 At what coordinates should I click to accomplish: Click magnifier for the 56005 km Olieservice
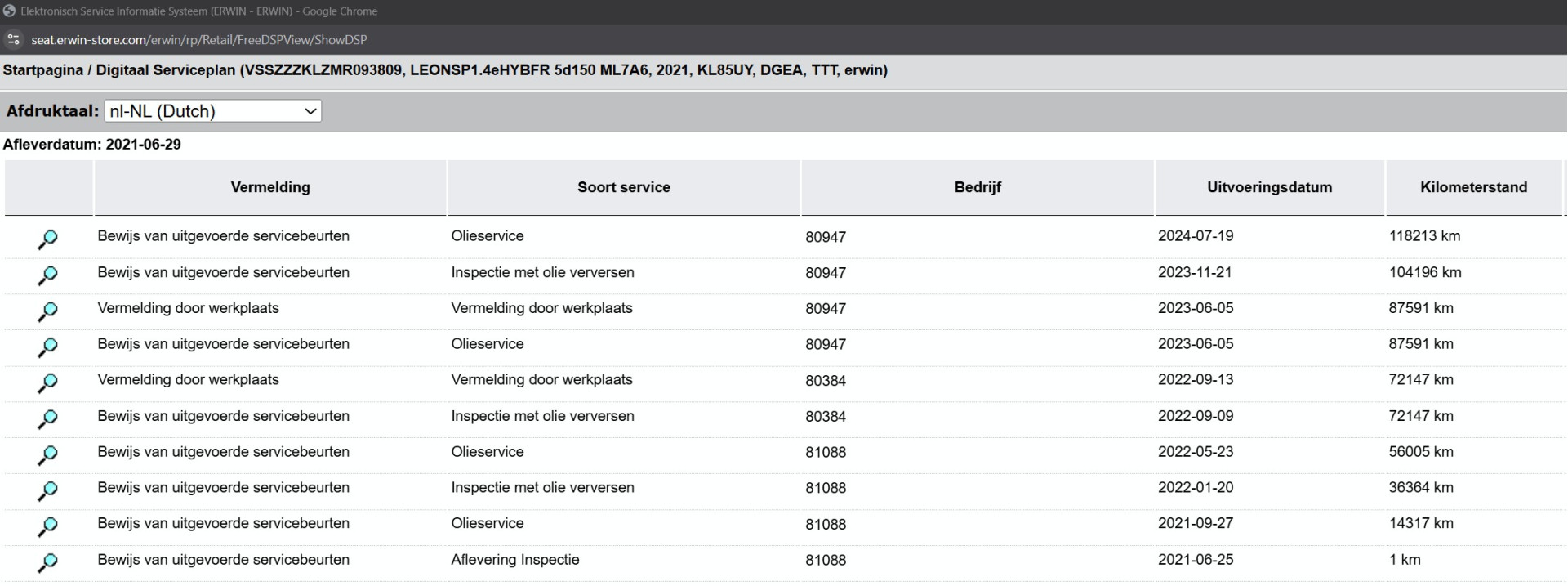click(x=47, y=454)
